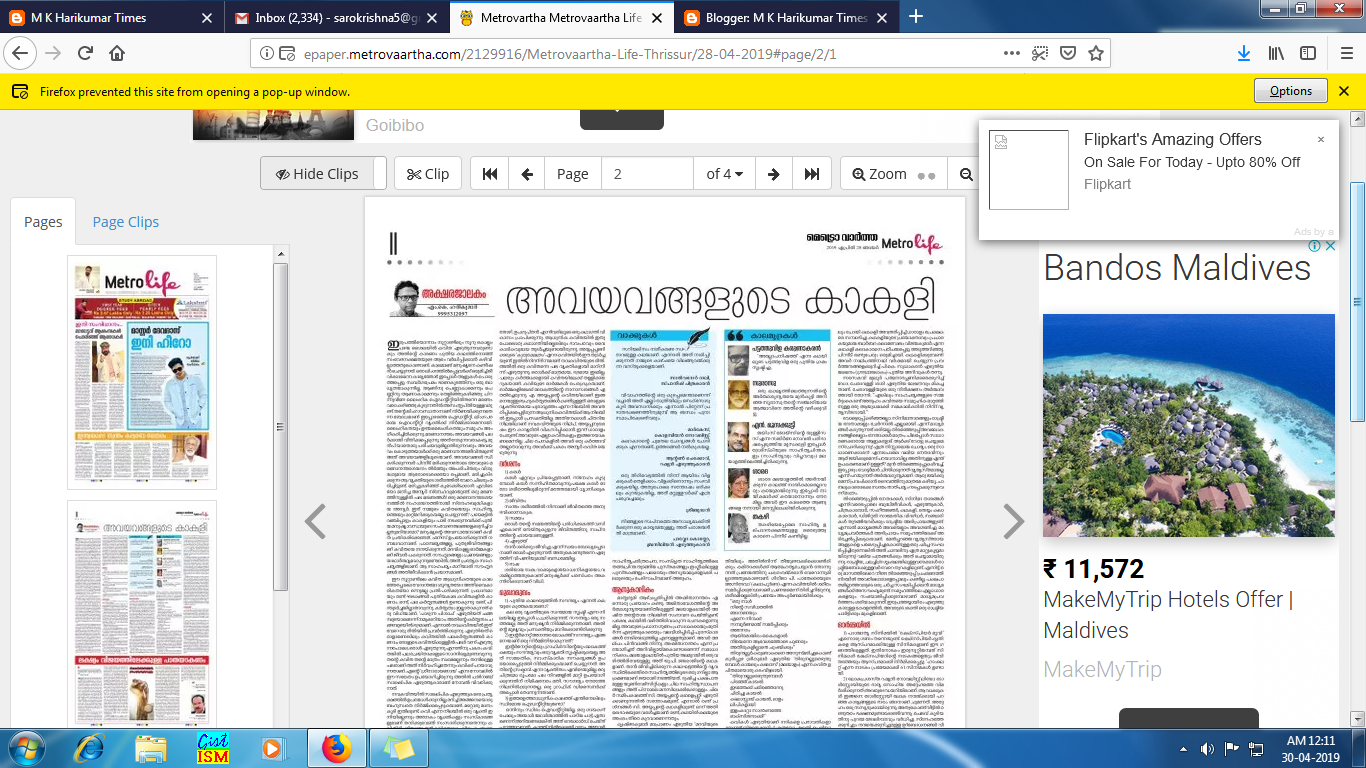
Task: Toggle the Firefox sidebar view
Action: tap(1308, 54)
